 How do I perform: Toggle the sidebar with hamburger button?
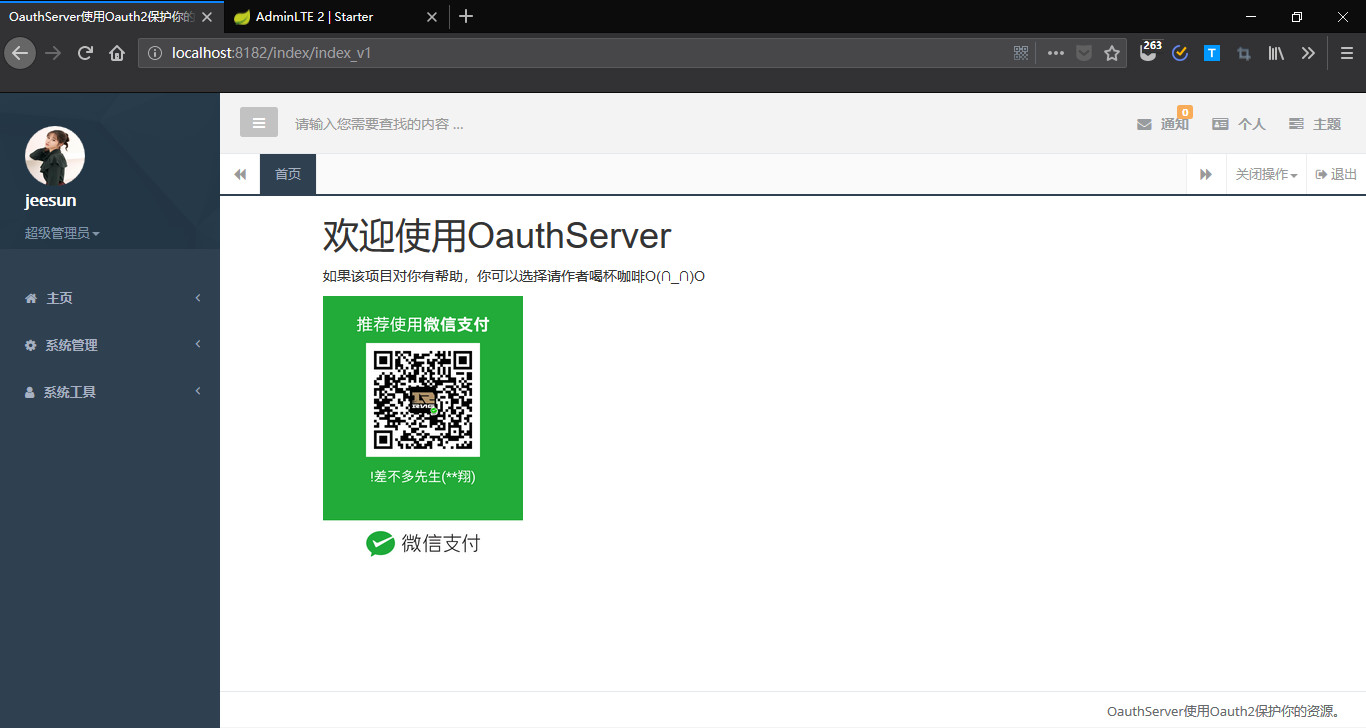(x=259, y=123)
